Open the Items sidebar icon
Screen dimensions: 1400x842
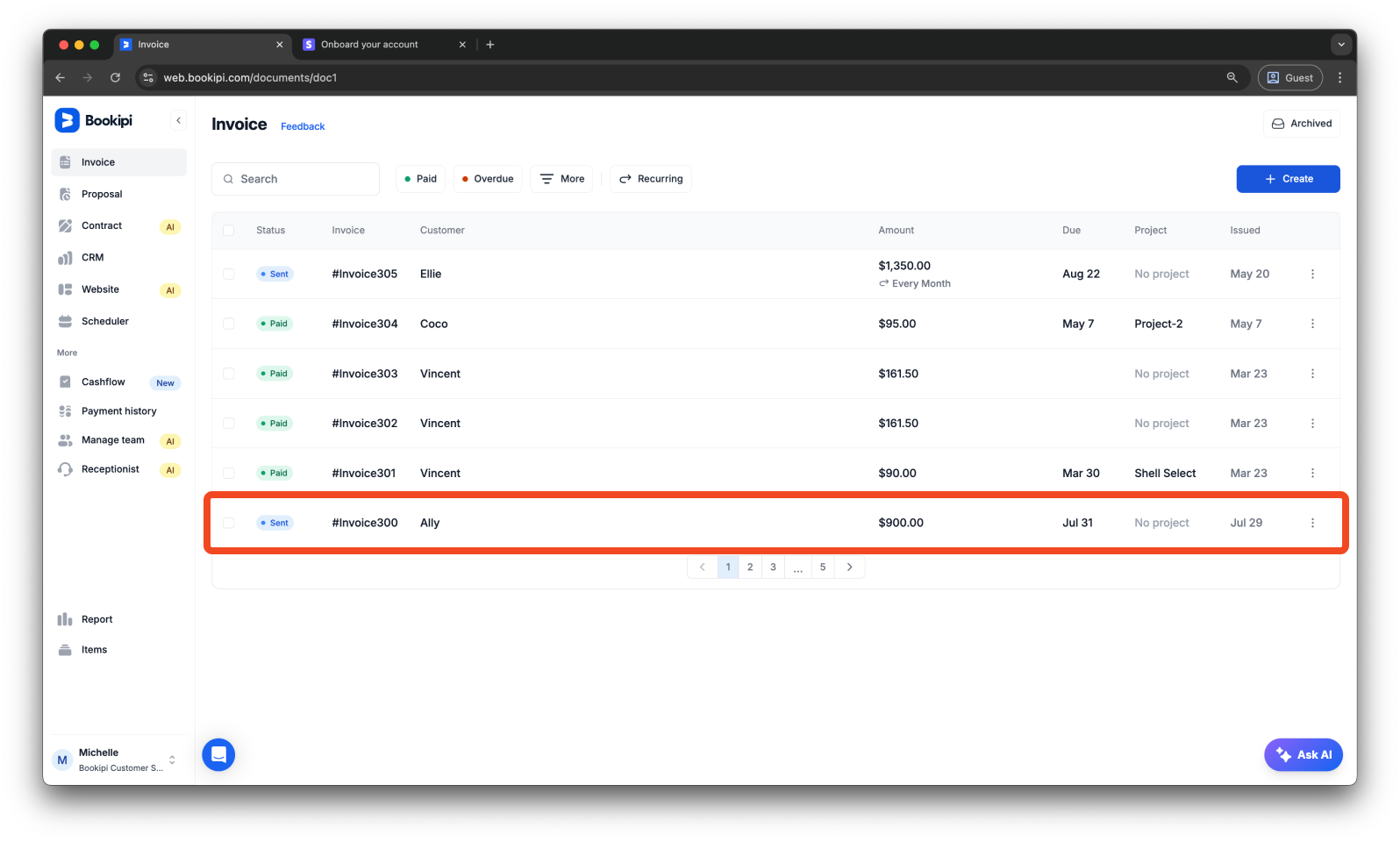click(x=65, y=650)
